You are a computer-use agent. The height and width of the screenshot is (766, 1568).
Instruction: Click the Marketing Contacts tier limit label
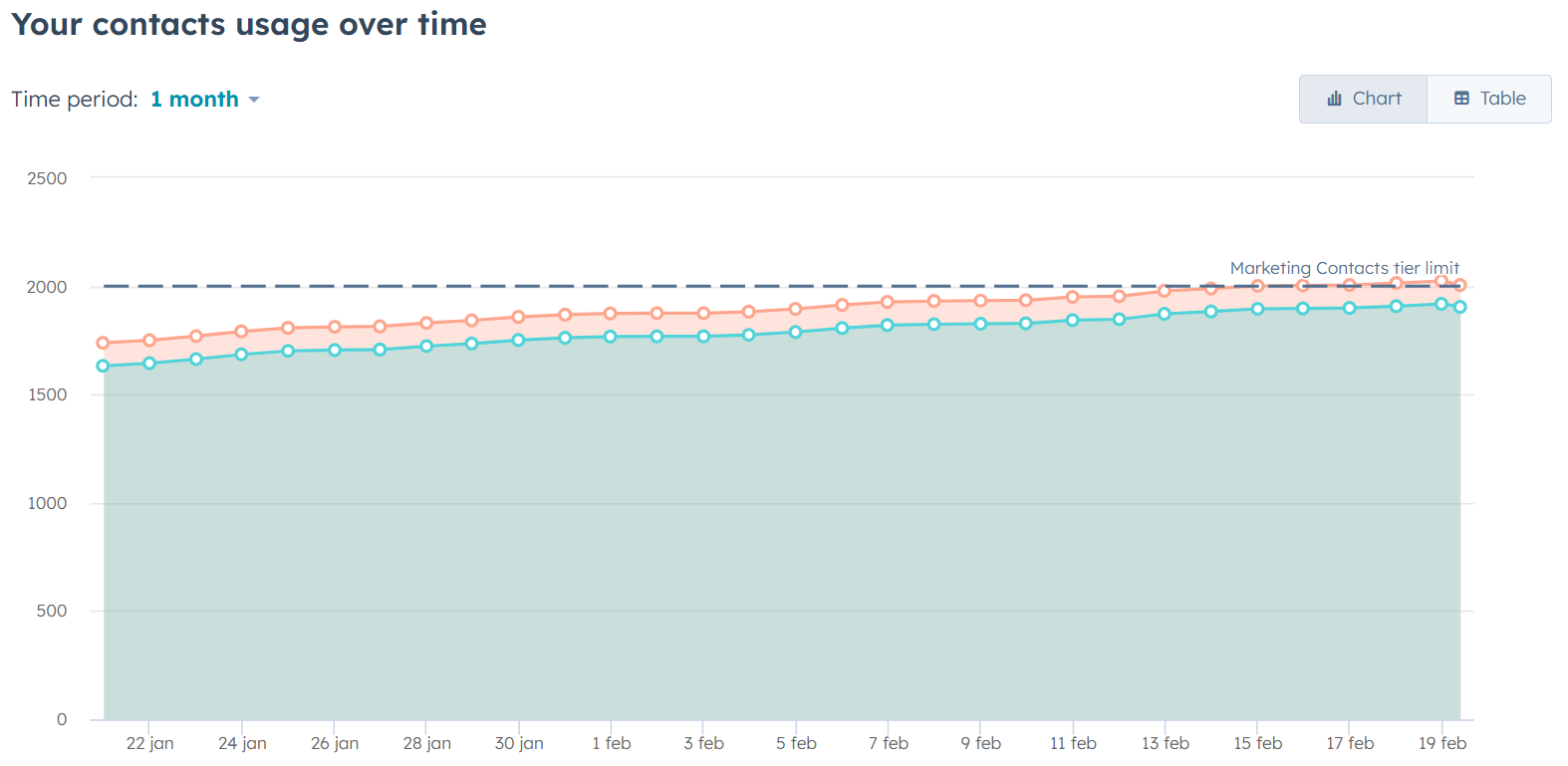[x=1344, y=268]
